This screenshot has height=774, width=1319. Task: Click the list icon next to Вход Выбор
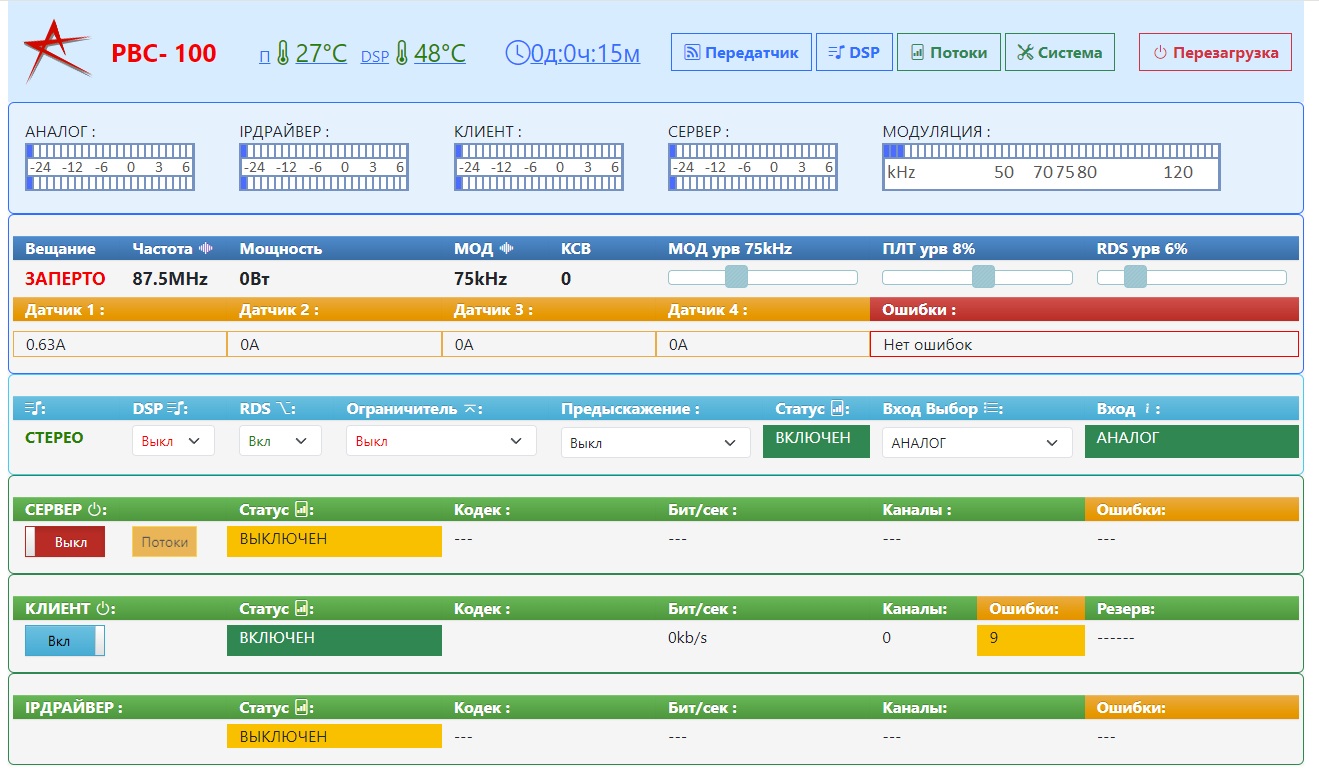tap(992, 409)
